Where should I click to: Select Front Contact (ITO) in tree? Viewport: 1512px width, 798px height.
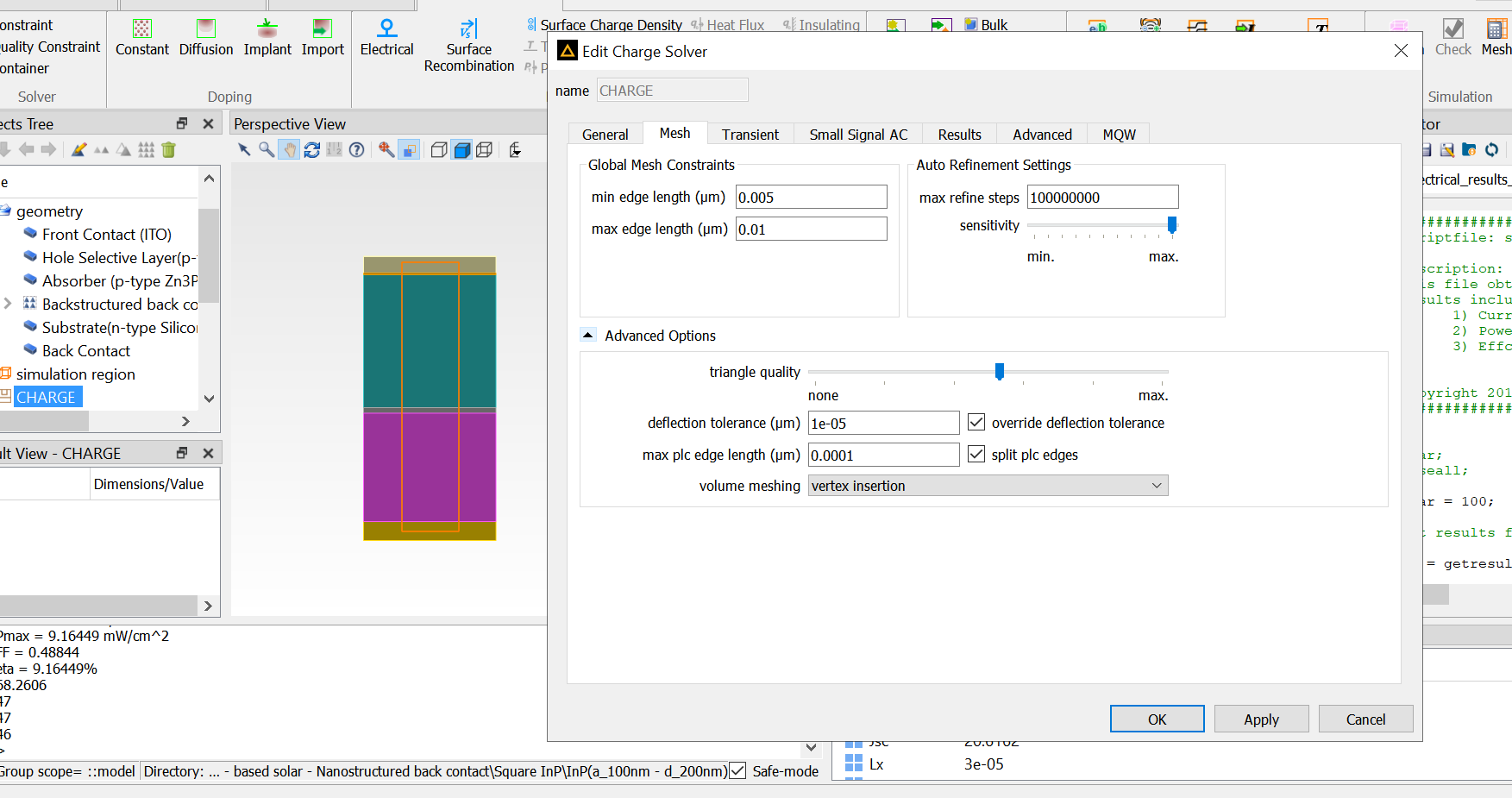click(107, 235)
